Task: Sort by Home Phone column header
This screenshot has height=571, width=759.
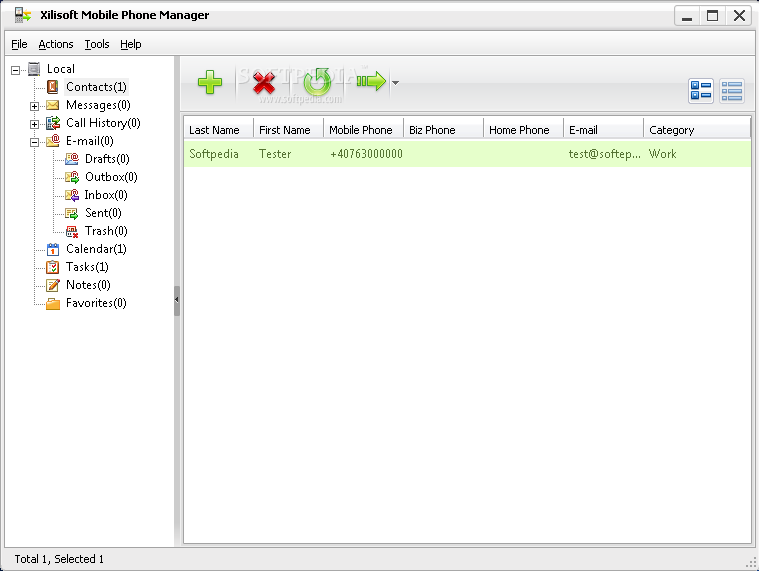Action: [x=523, y=130]
